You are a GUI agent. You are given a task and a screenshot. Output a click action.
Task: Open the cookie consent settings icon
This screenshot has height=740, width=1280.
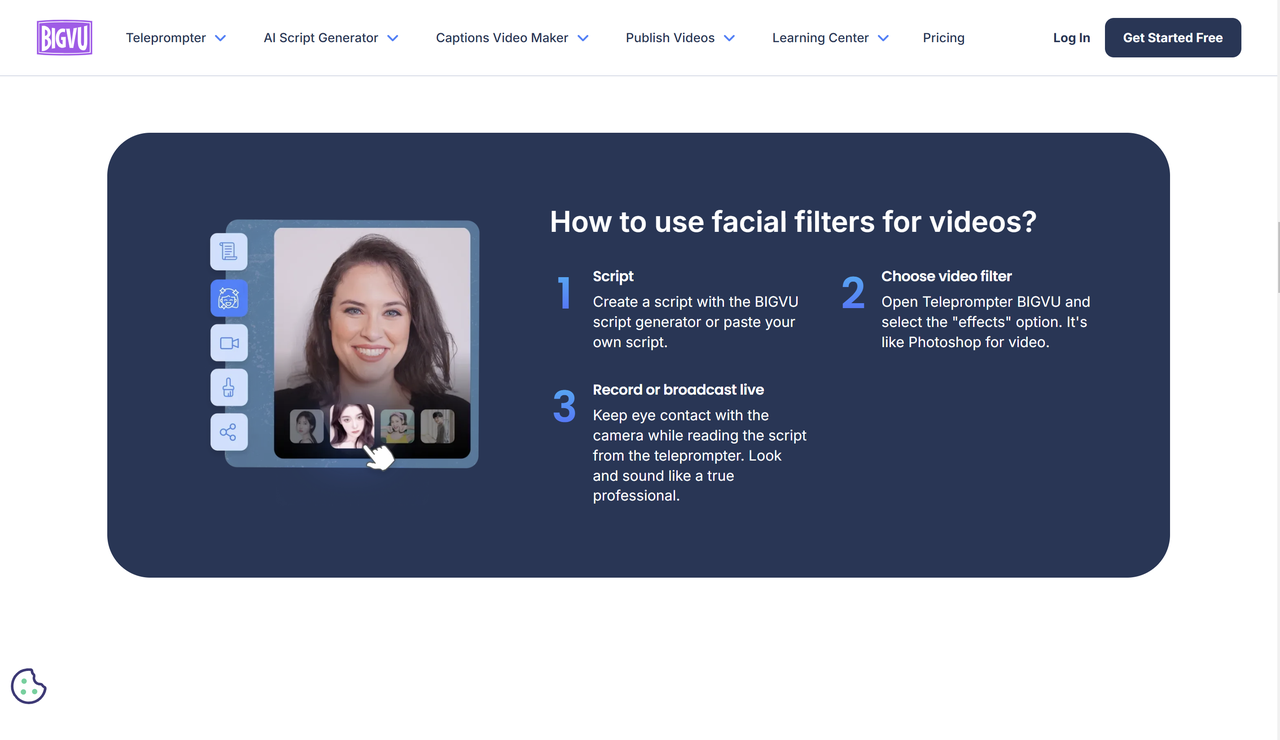coord(28,686)
